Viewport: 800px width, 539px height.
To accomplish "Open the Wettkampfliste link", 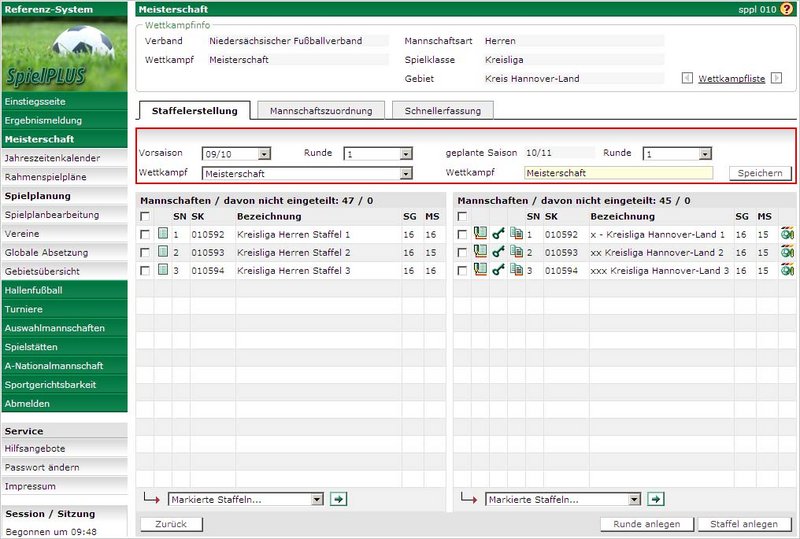I will (731, 78).
